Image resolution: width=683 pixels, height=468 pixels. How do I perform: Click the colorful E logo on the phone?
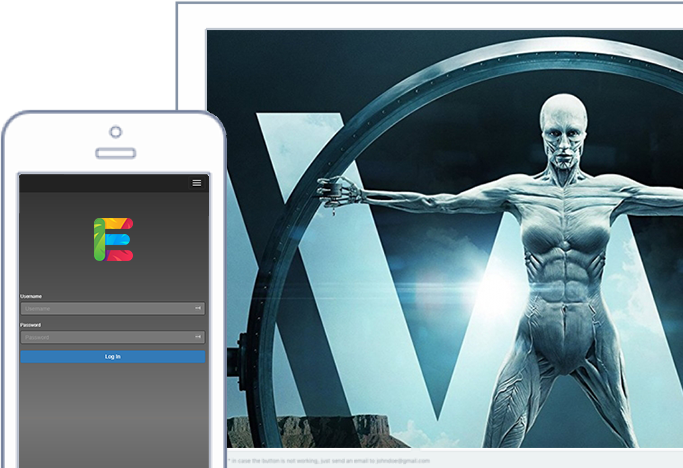[114, 239]
